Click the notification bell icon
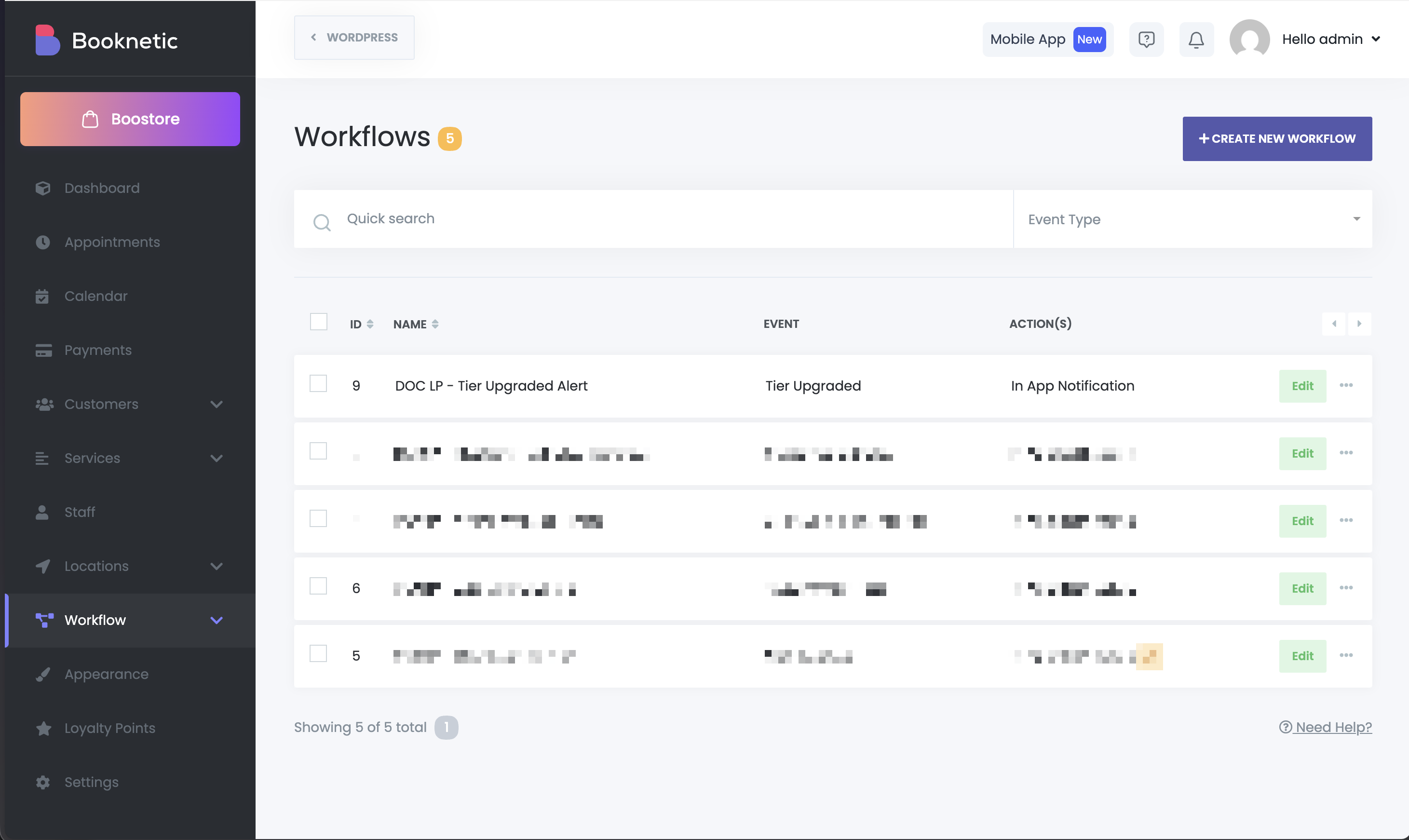 coord(1196,40)
